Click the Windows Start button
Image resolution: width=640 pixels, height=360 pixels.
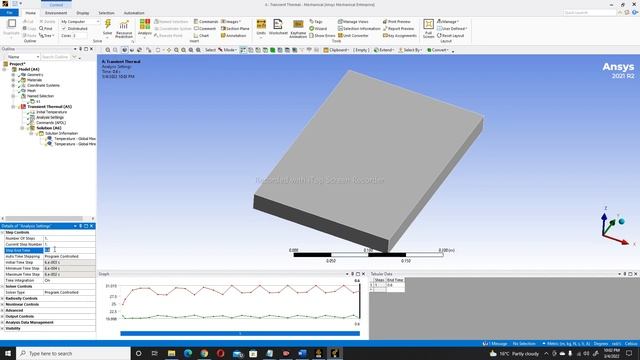[x=7, y=353]
